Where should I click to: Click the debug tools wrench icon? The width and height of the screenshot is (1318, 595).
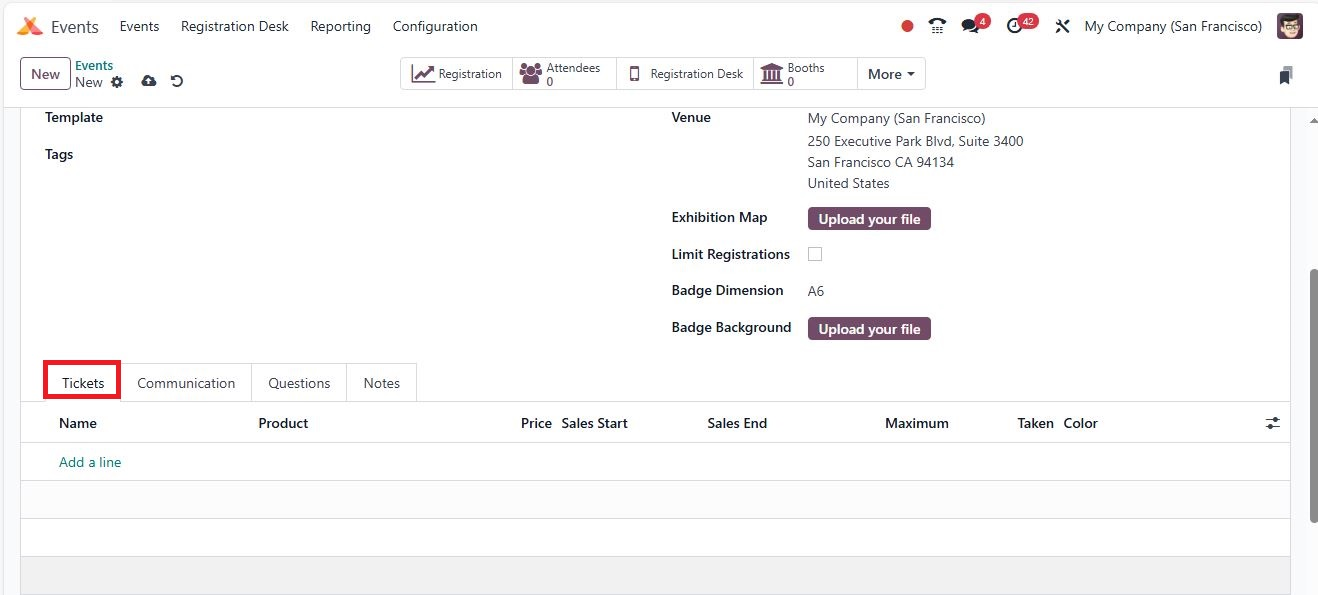click(x=1062, y=26)
